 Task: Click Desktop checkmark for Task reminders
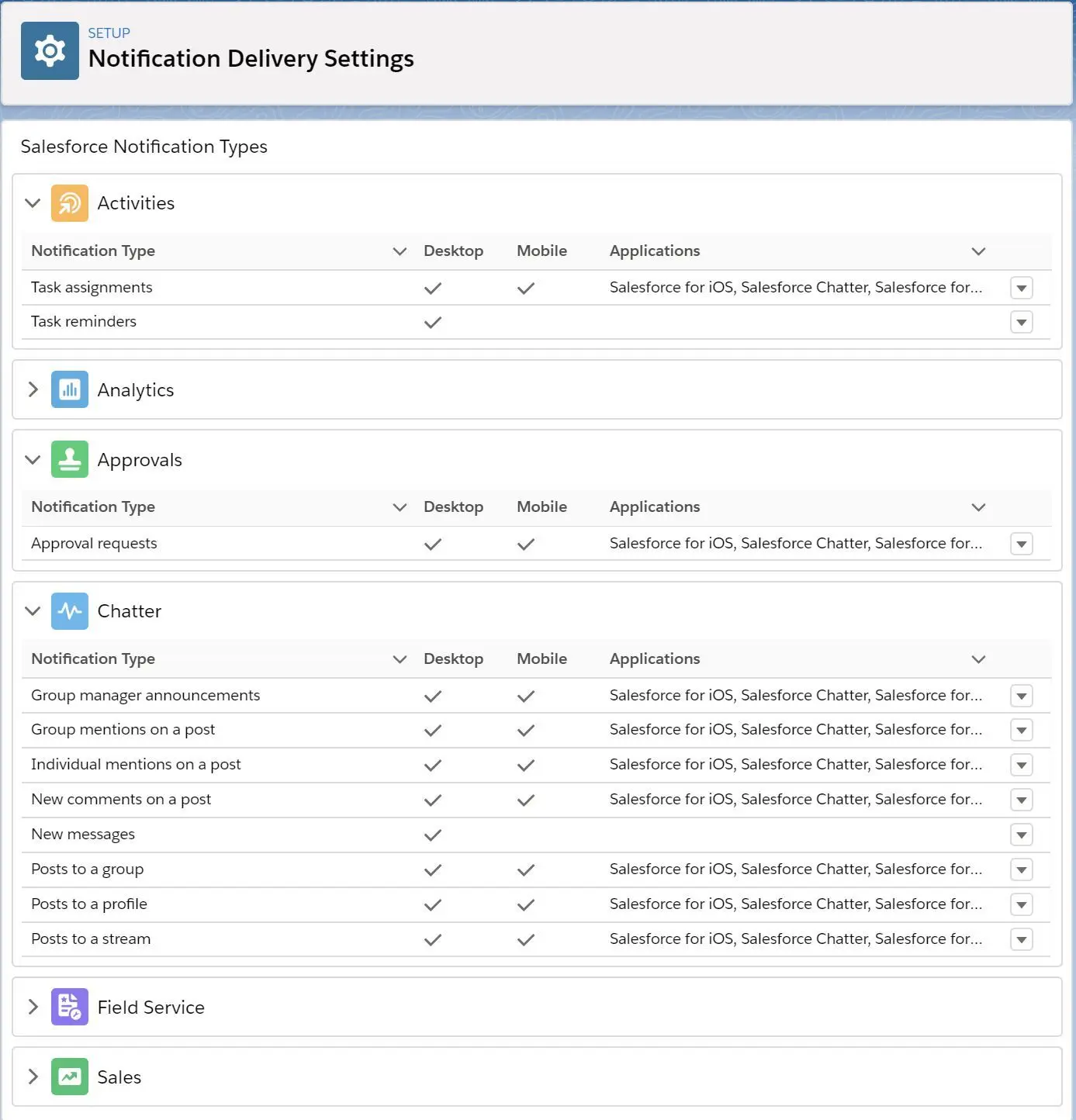coord(433,322)
